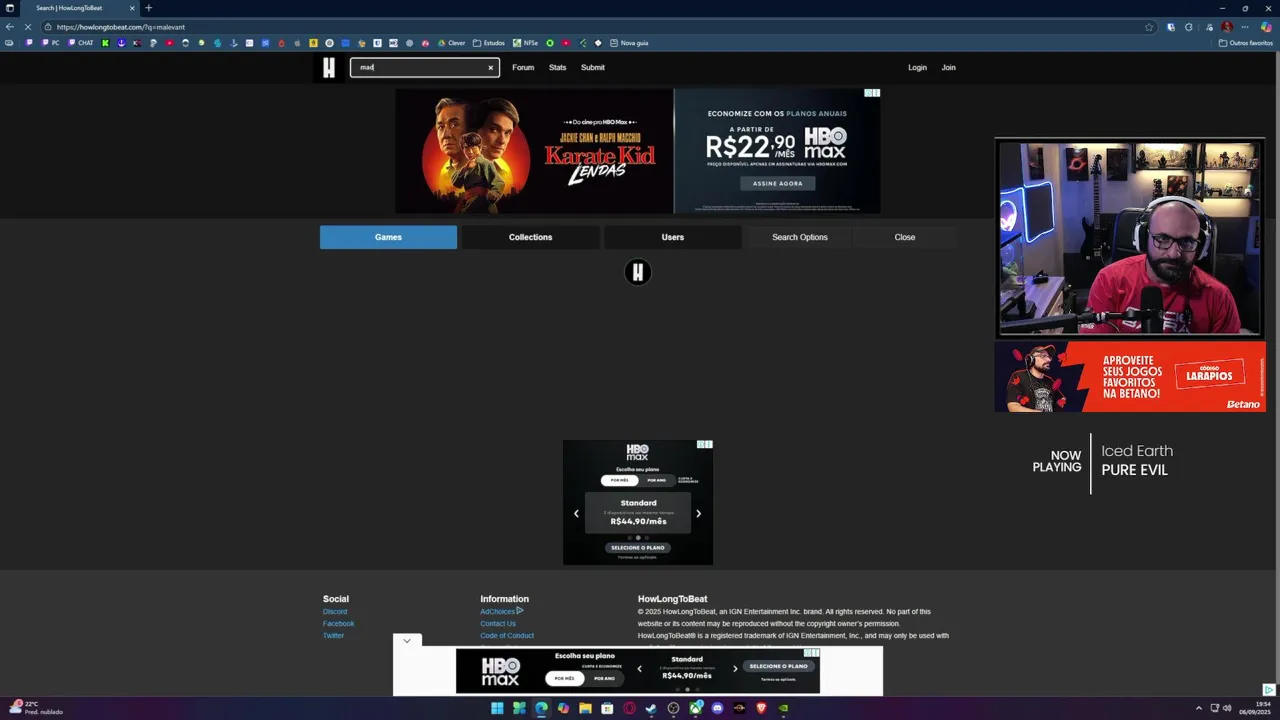Open the Code of Conduct link
The width and height of the screenshot is (1280, 720).
[507, 635]
